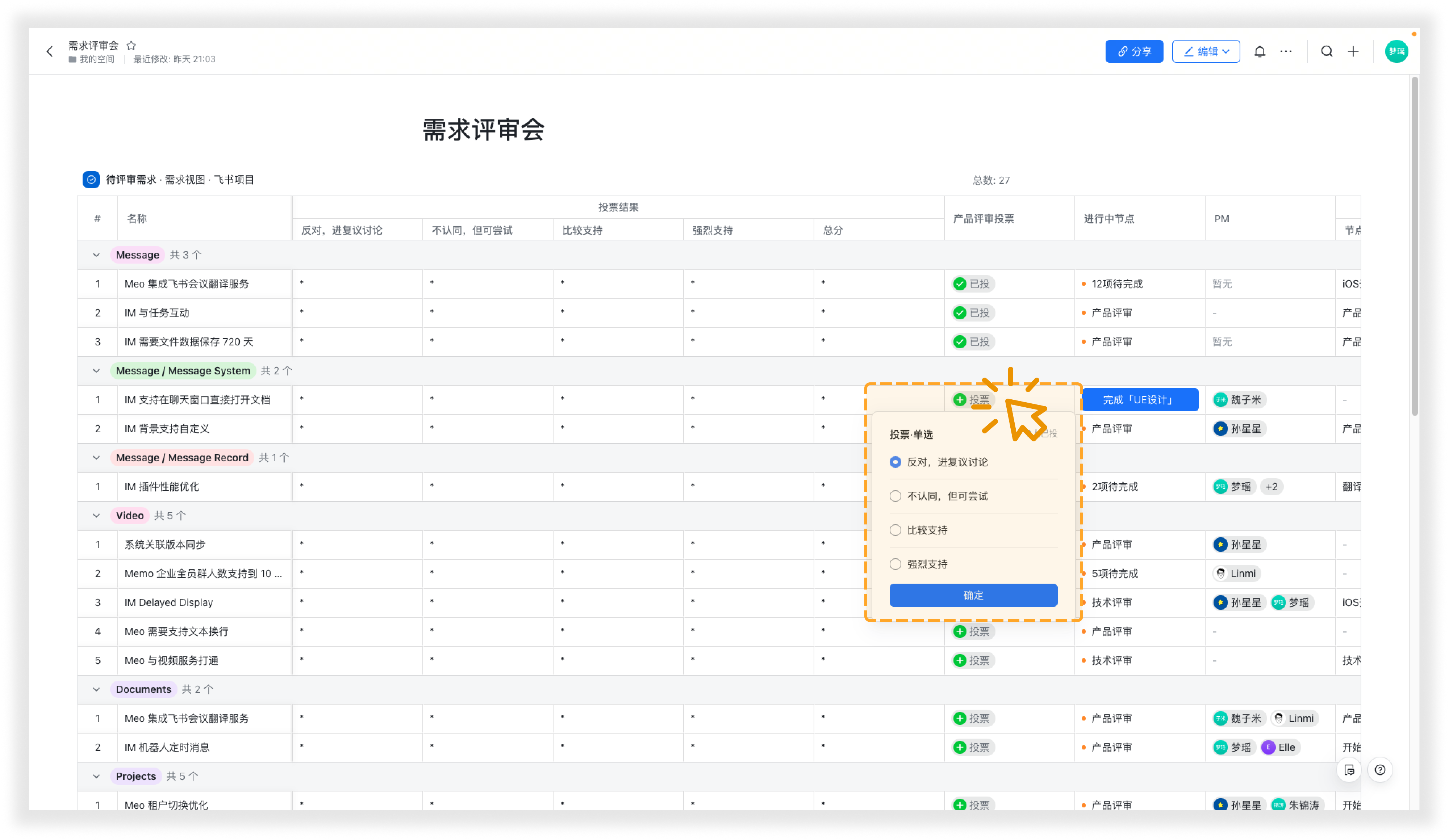The image size is (1449, 840).
Task: Click the 分享 share button
Action: tap(1134, 52)
